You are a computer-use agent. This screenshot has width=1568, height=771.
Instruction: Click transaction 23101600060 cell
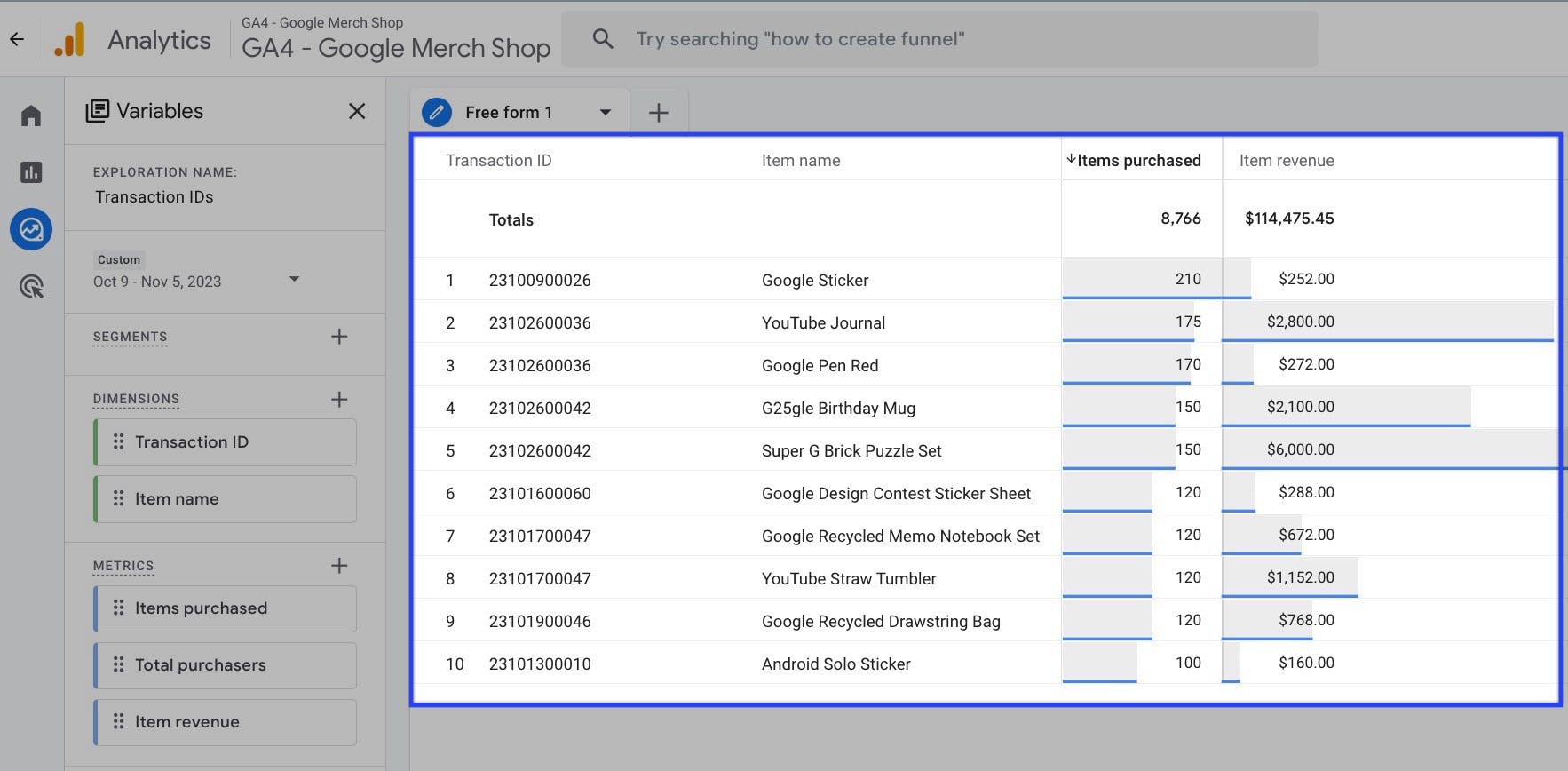tap(540, 494)
